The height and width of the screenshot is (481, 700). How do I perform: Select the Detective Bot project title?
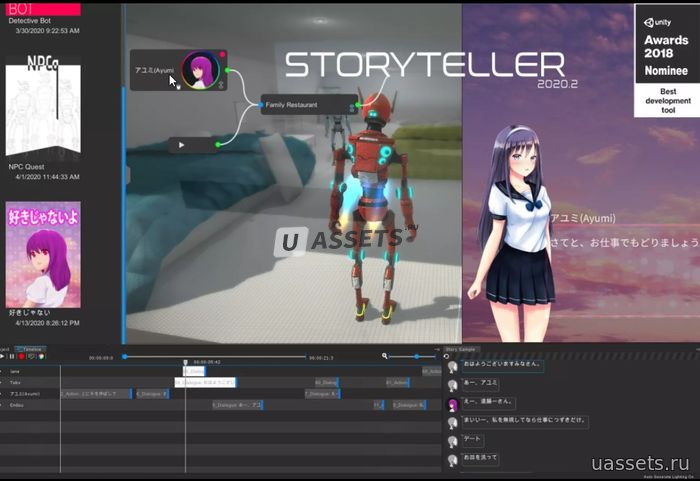point(29,21)
